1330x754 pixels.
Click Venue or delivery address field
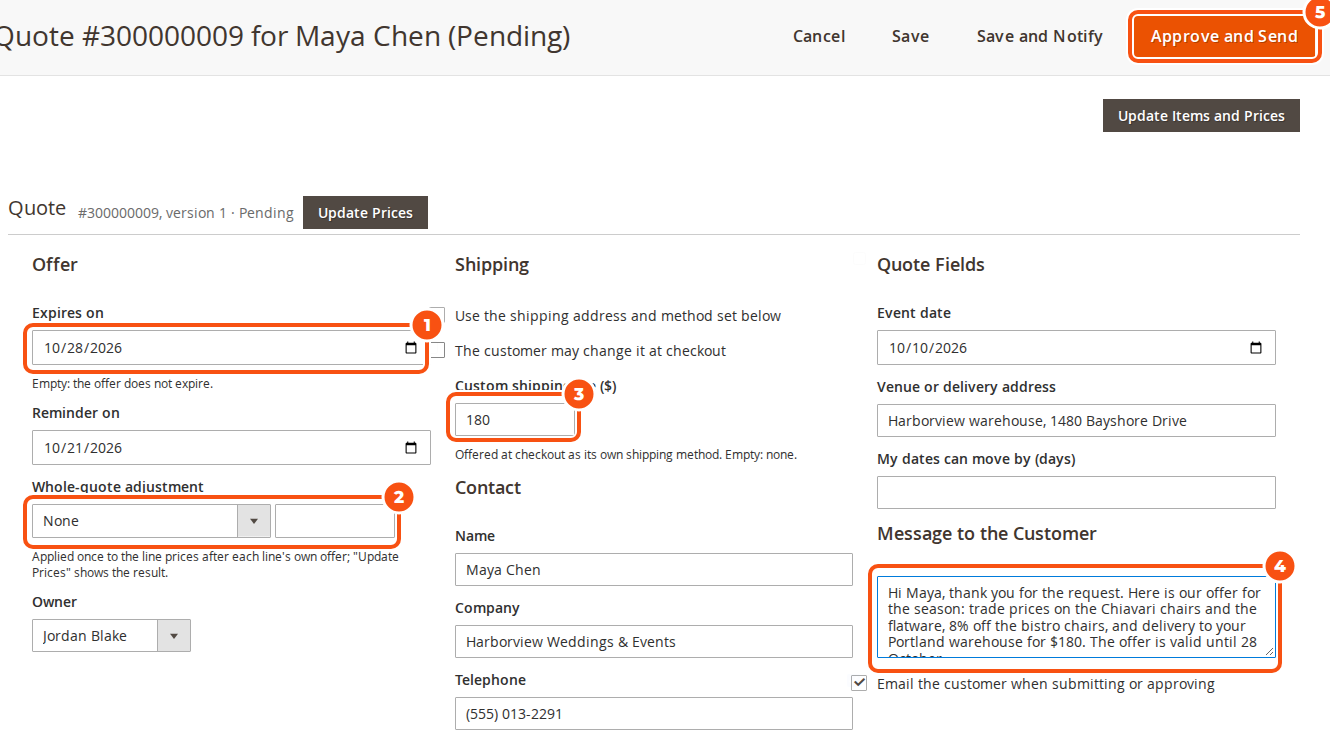[x=1076, y=421]
